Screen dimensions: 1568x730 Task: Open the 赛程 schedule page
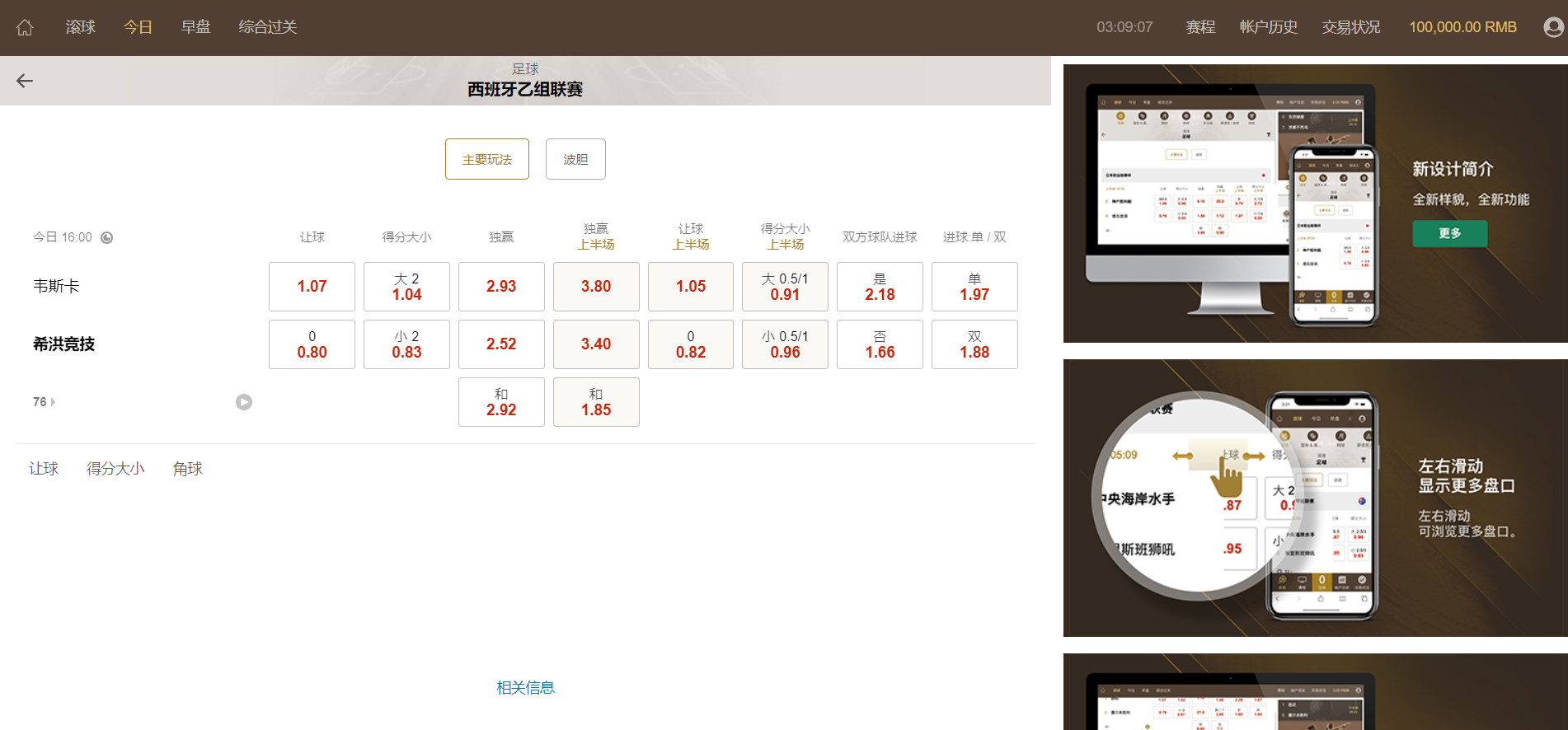pos(1200,27)
